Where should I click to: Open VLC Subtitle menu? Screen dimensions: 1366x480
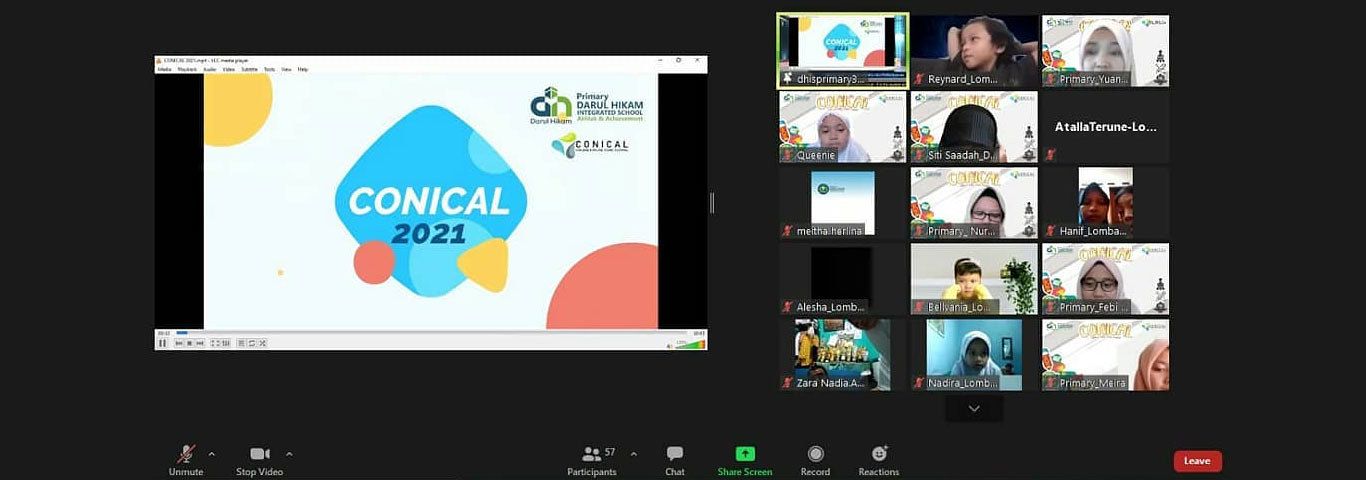(x=249, y=69)
